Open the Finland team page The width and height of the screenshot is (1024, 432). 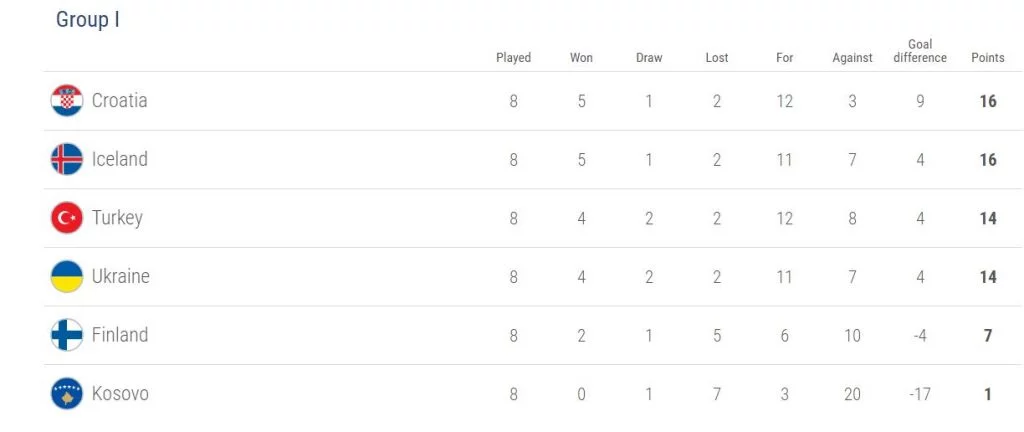point(119,335)
